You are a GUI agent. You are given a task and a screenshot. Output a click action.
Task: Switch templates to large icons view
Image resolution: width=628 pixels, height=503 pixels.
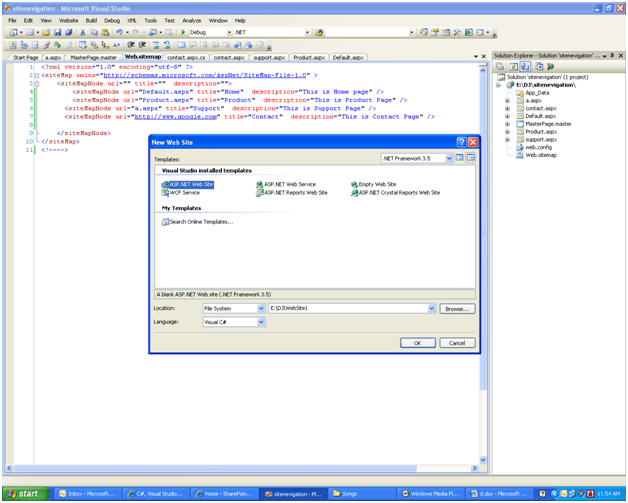coord(461,158)
